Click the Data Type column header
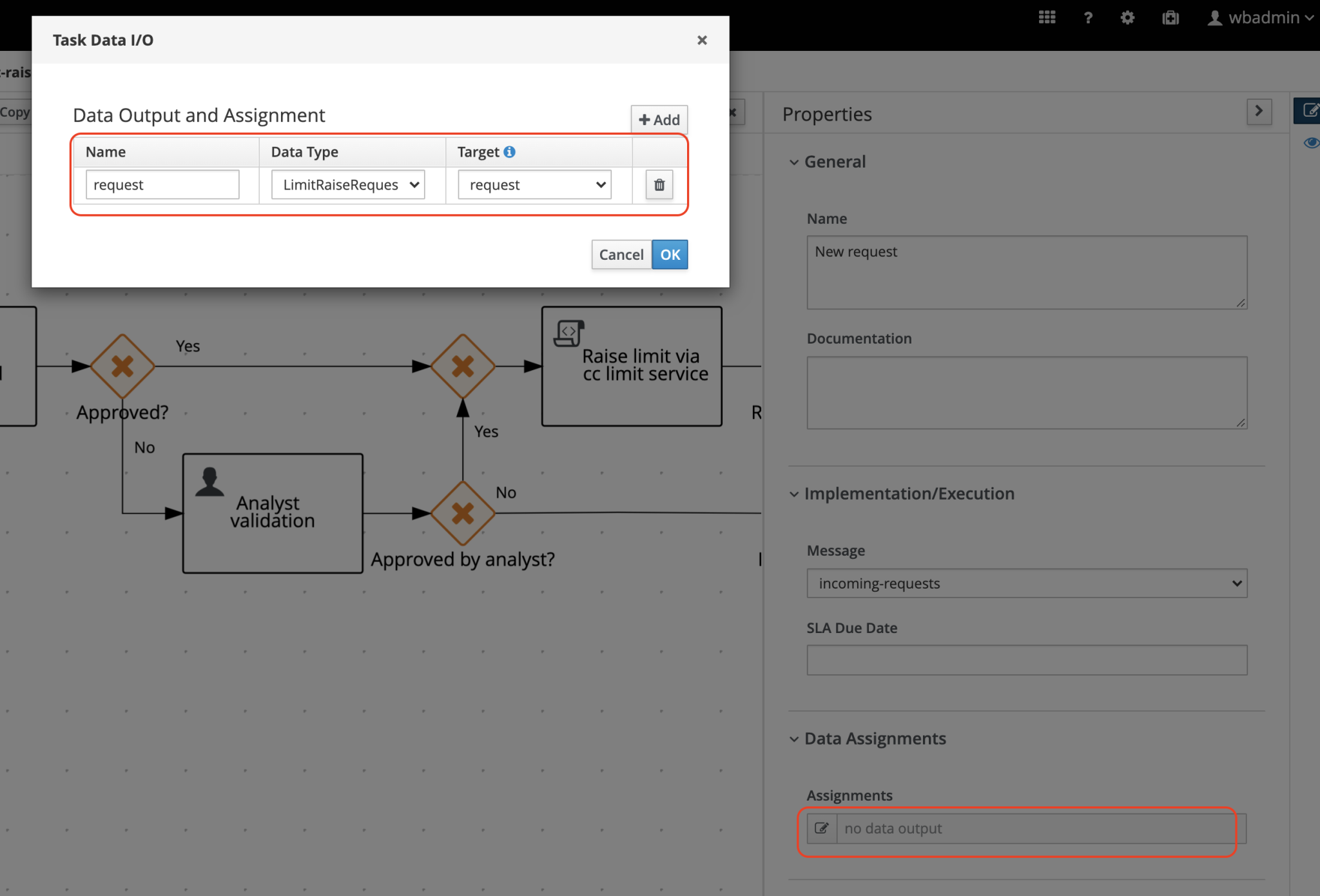This screenshot has width=1320, height=896. (x=304, y=151)
